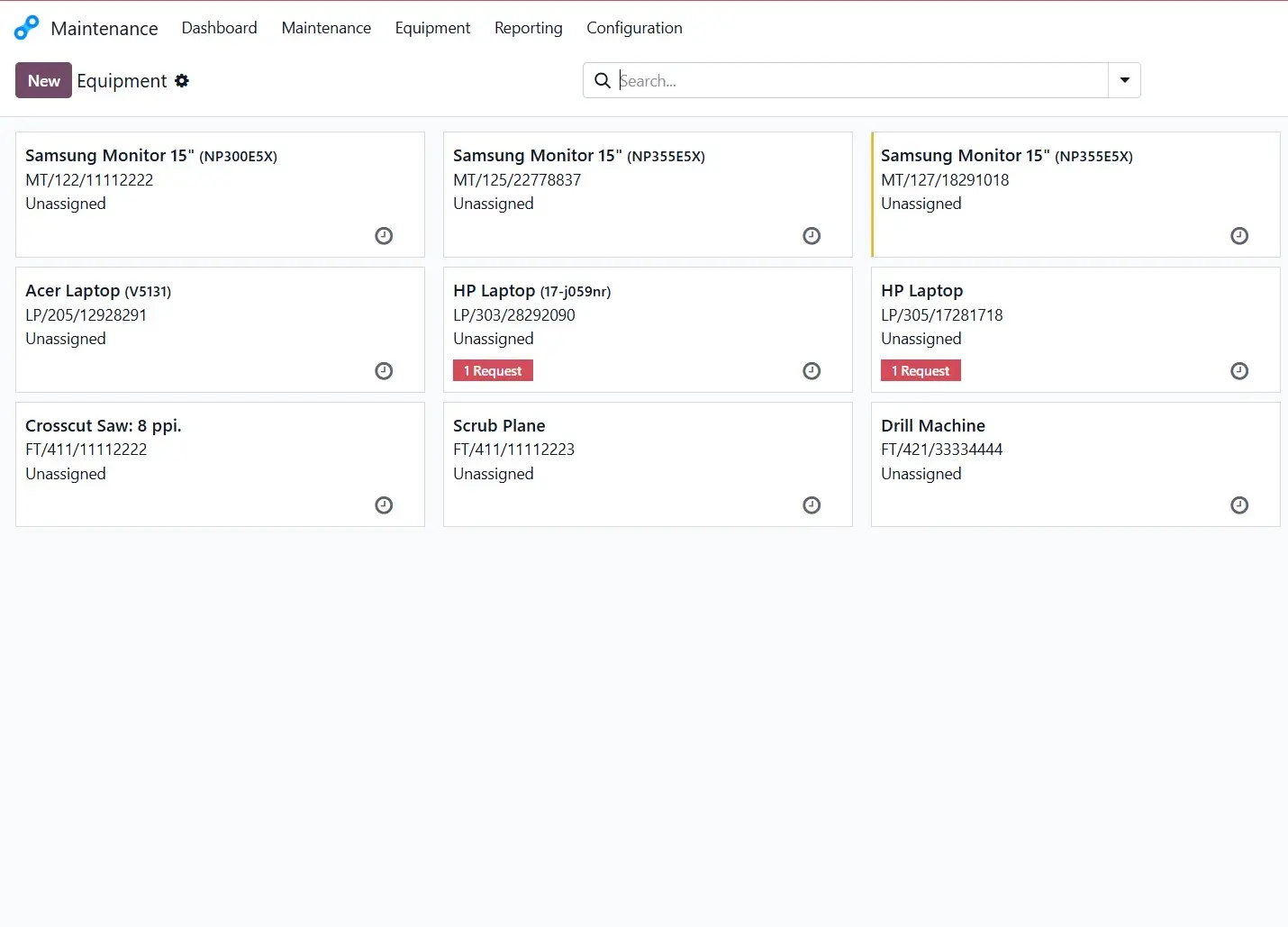Click Unassigned label on Drill Machine card

tap(921, 474)
